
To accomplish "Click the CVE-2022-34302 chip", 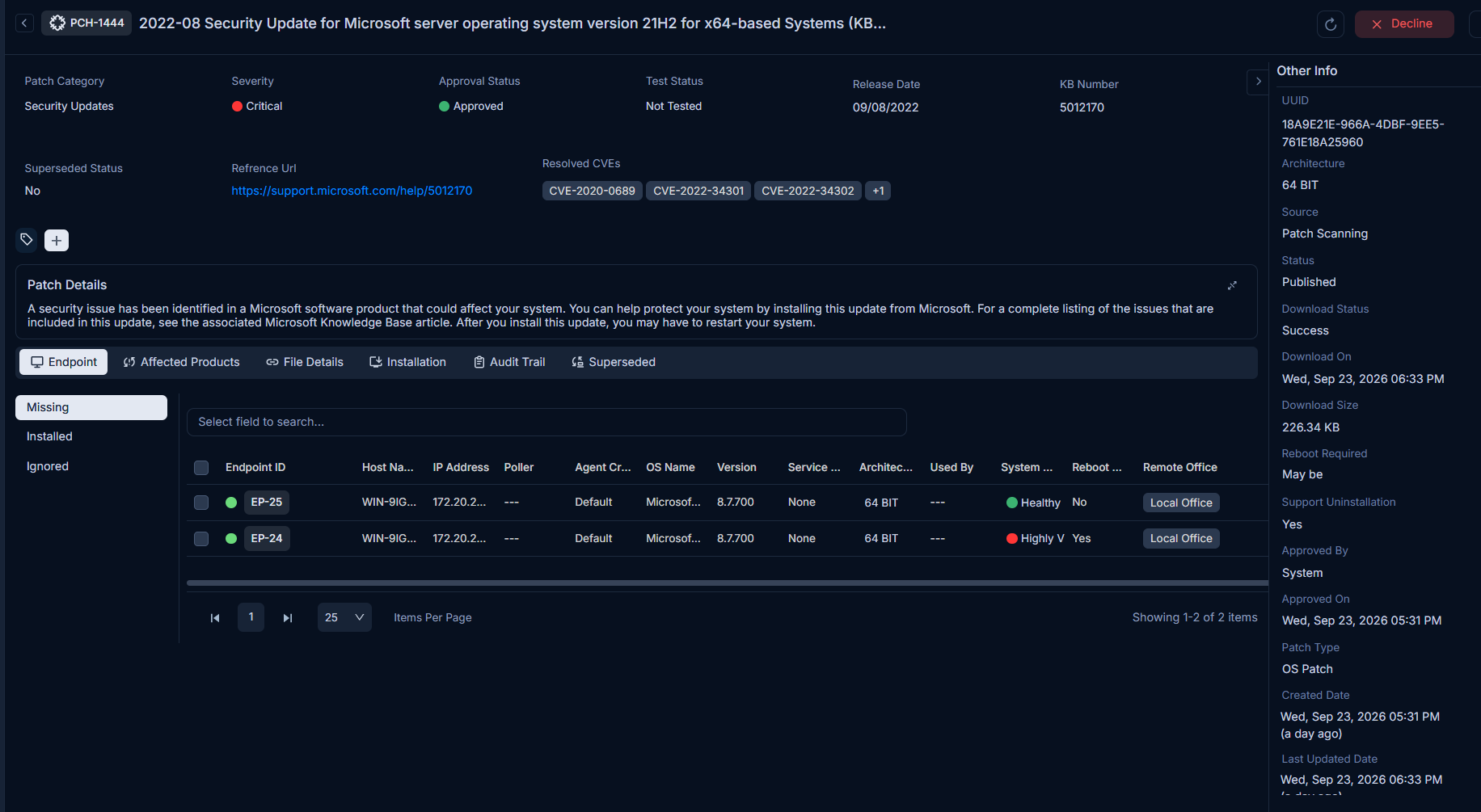I will (x=808, y=191).
